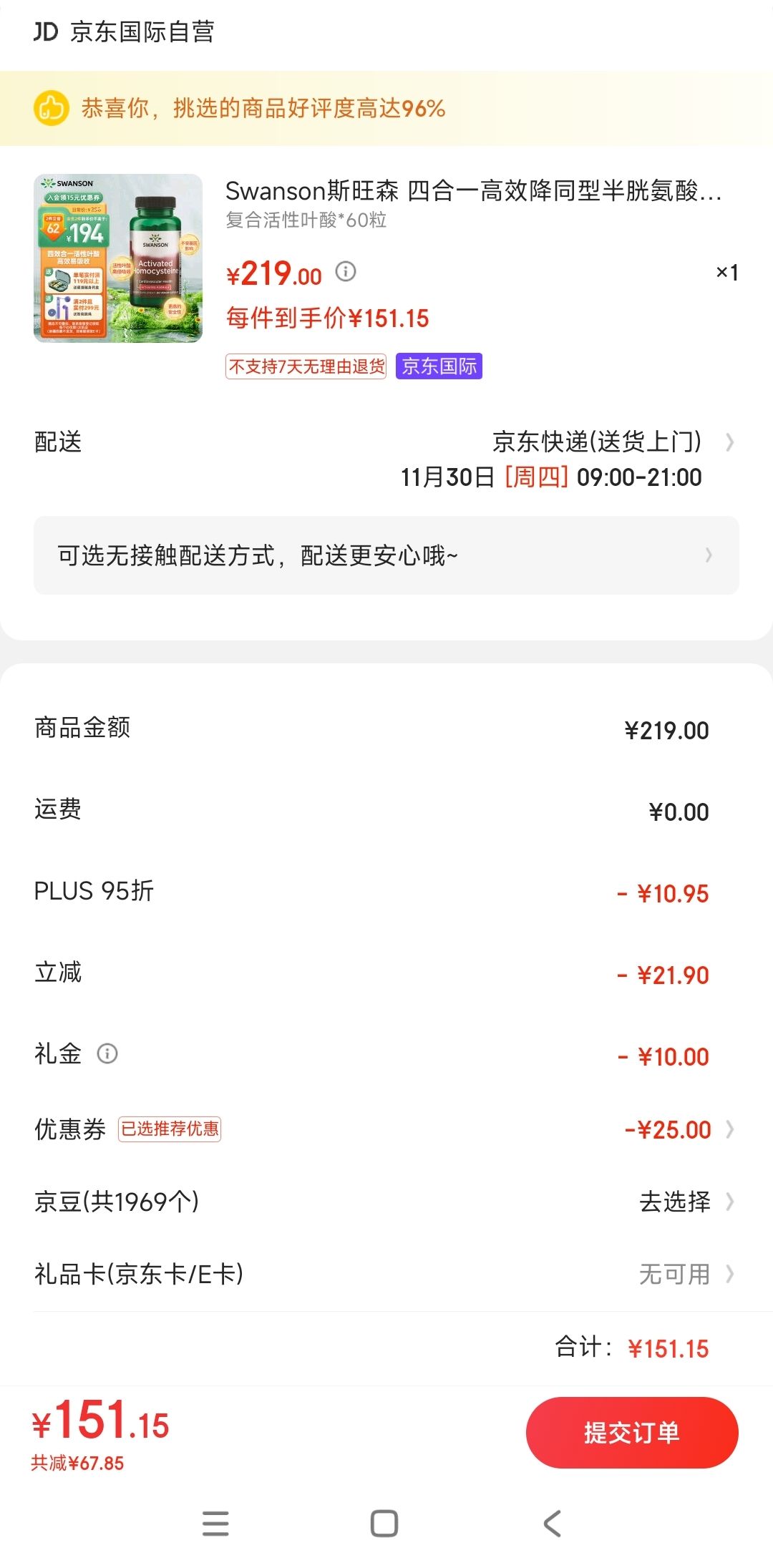The width and height of the screenshot is (773, 1568).
Task: Tap the 共减¥67.85 discount summary
Action: pos(77,1463)
